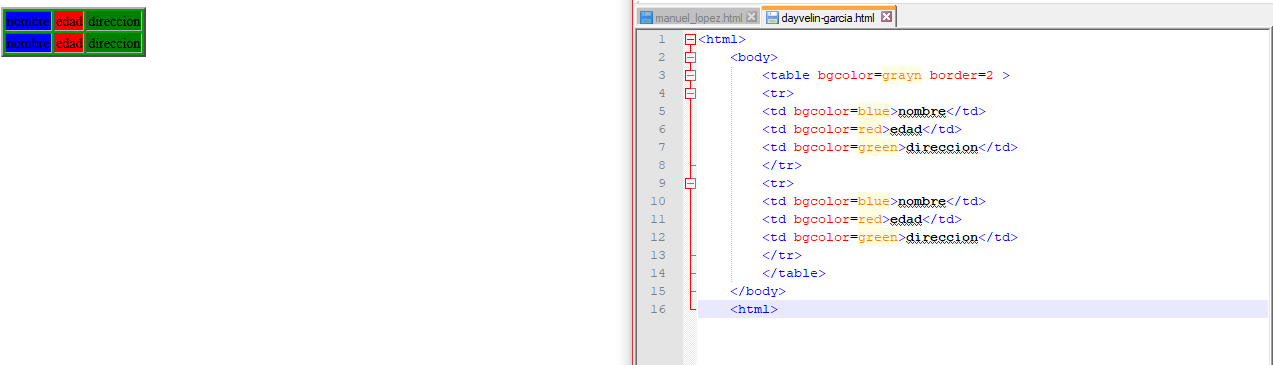Click line number 12 in the margin
1273x365 pixels.
[x=657, y=237]
